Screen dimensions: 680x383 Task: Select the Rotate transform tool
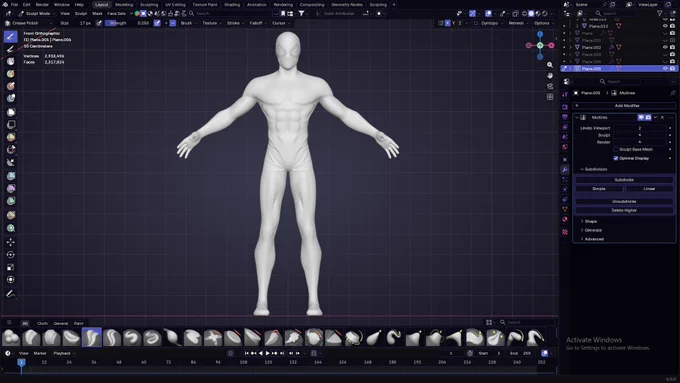[11, 255]
